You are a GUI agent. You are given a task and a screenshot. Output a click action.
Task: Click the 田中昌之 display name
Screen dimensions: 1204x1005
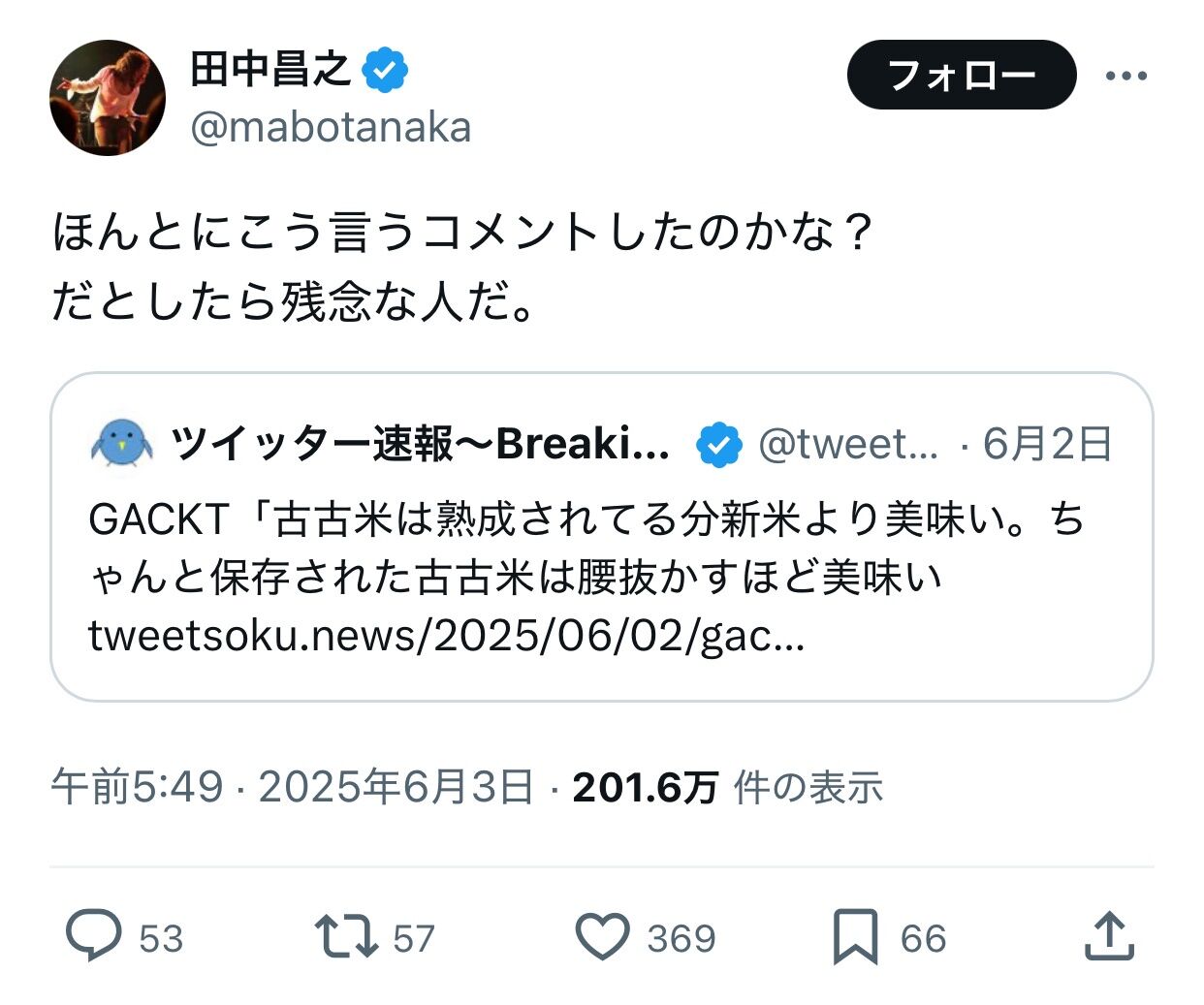click(x=270, y=70)
